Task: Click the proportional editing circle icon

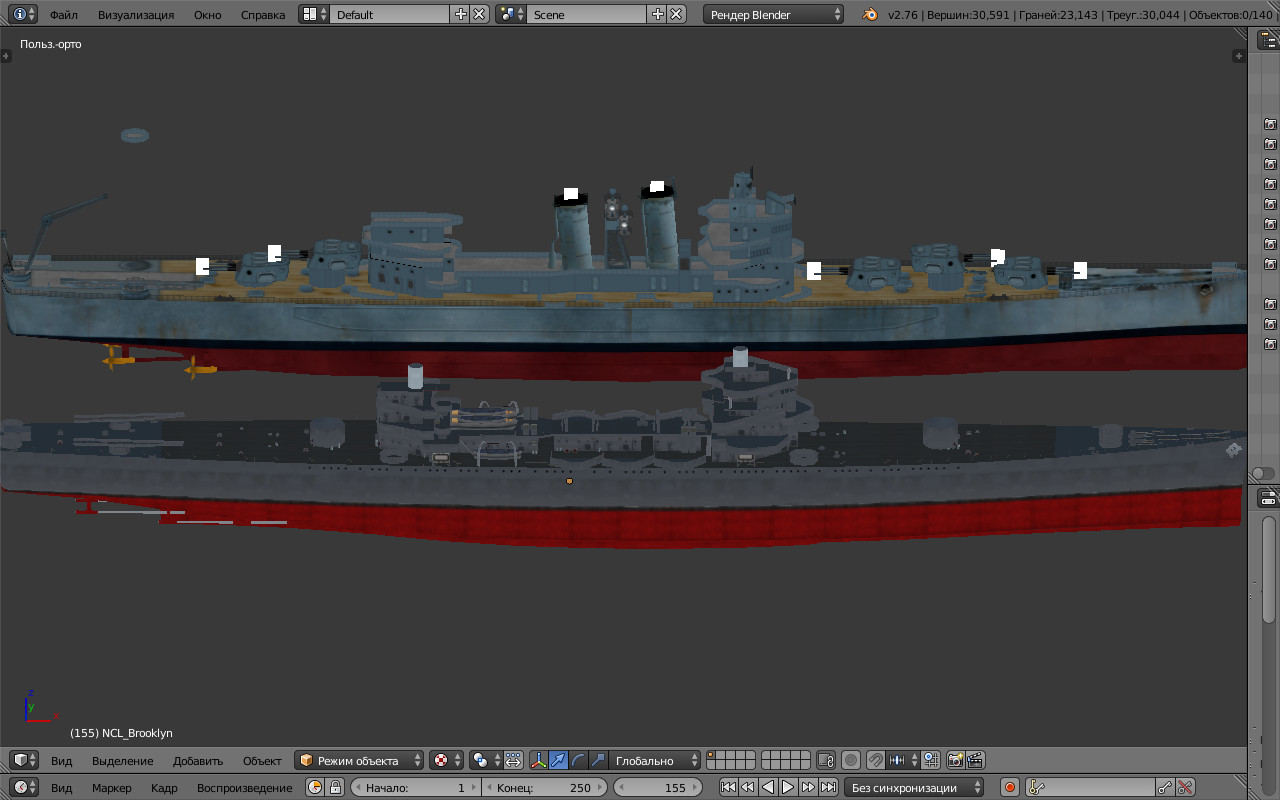Action: (x=851, y=760)
